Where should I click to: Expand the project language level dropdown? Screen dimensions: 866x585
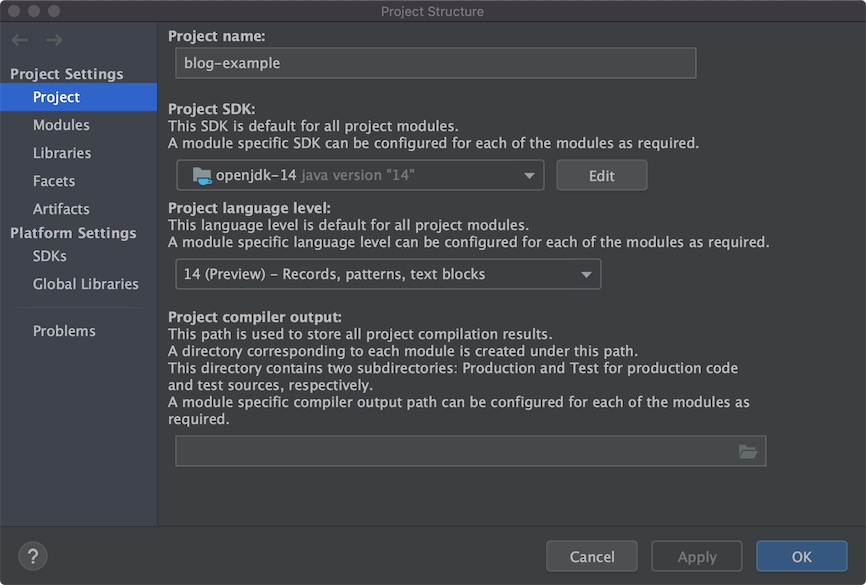point(388,274)
